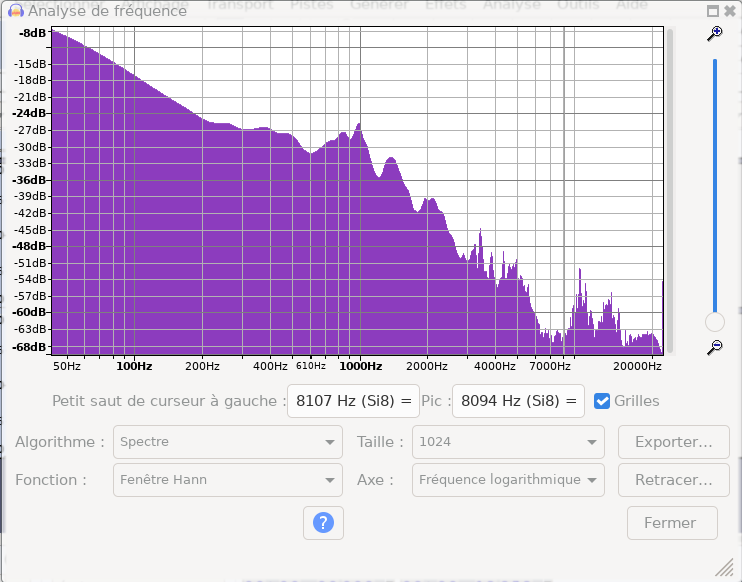Open the blue help question mark button

tap(323, 523)
